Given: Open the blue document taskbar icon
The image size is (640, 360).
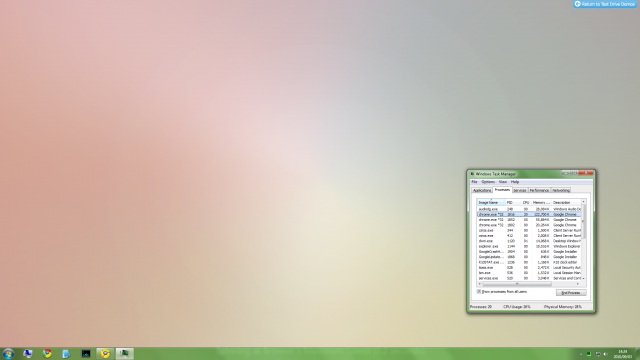Looking at the screenshot, I should pos(66,354).
